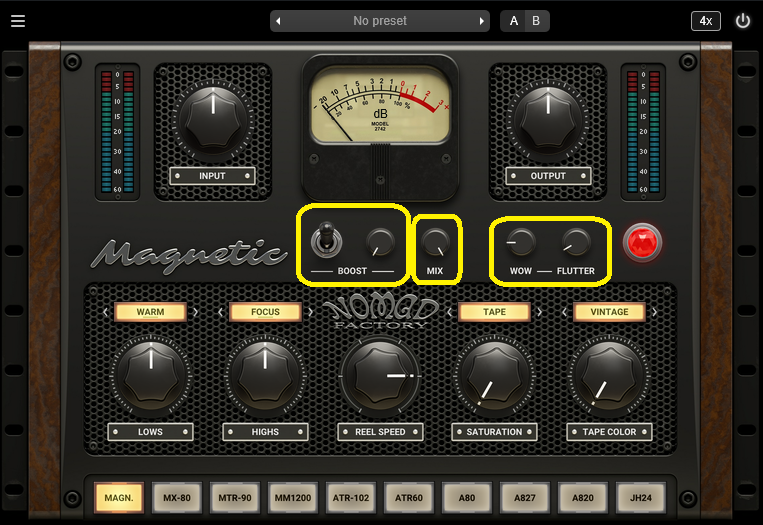Click the INPUT gain knob
The width and height of the screenshot is (763, 525).
tap(213, 120)
